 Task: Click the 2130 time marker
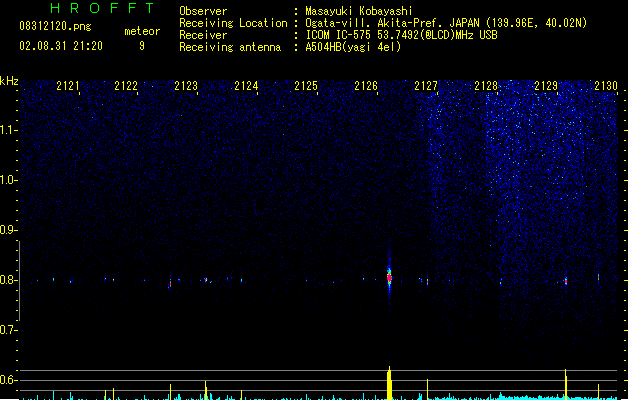tap(606, 86)
